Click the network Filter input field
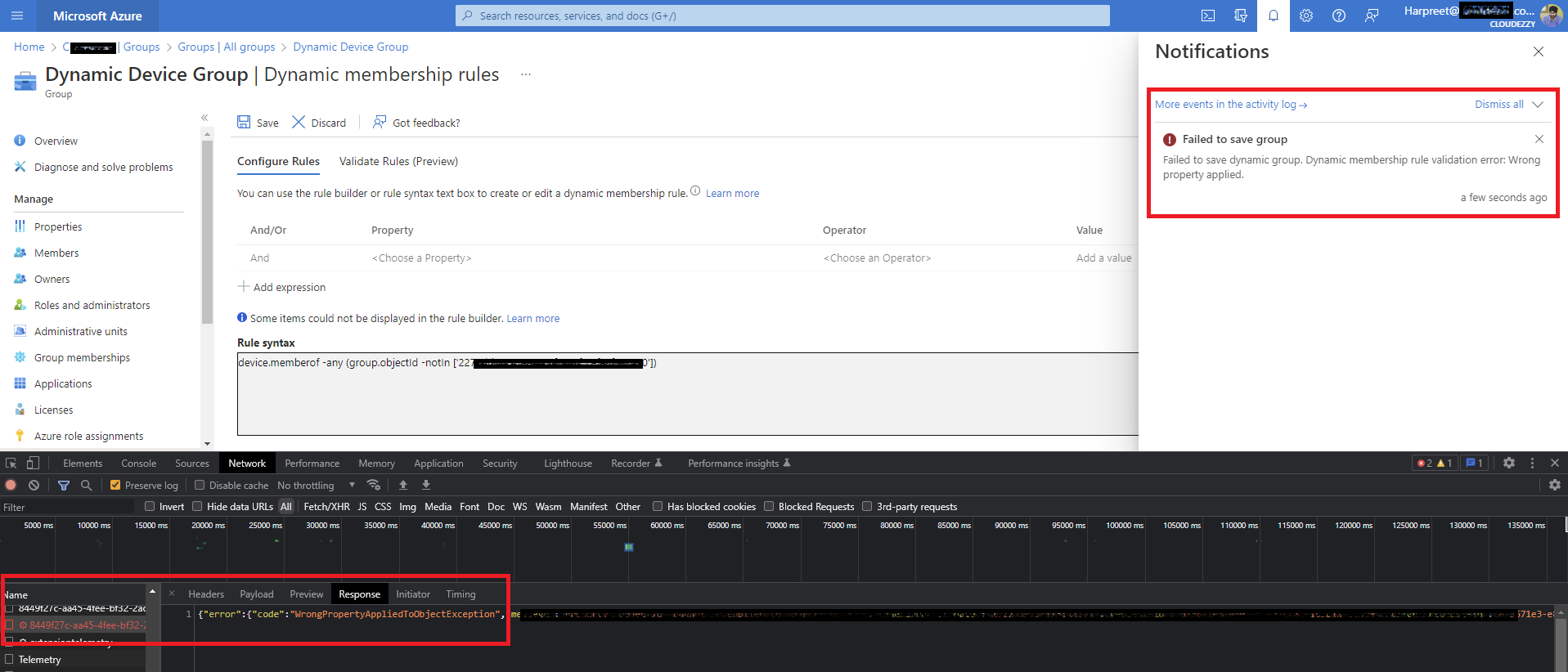Viewport: 1568px width, 672px height. tap(67, 507)
